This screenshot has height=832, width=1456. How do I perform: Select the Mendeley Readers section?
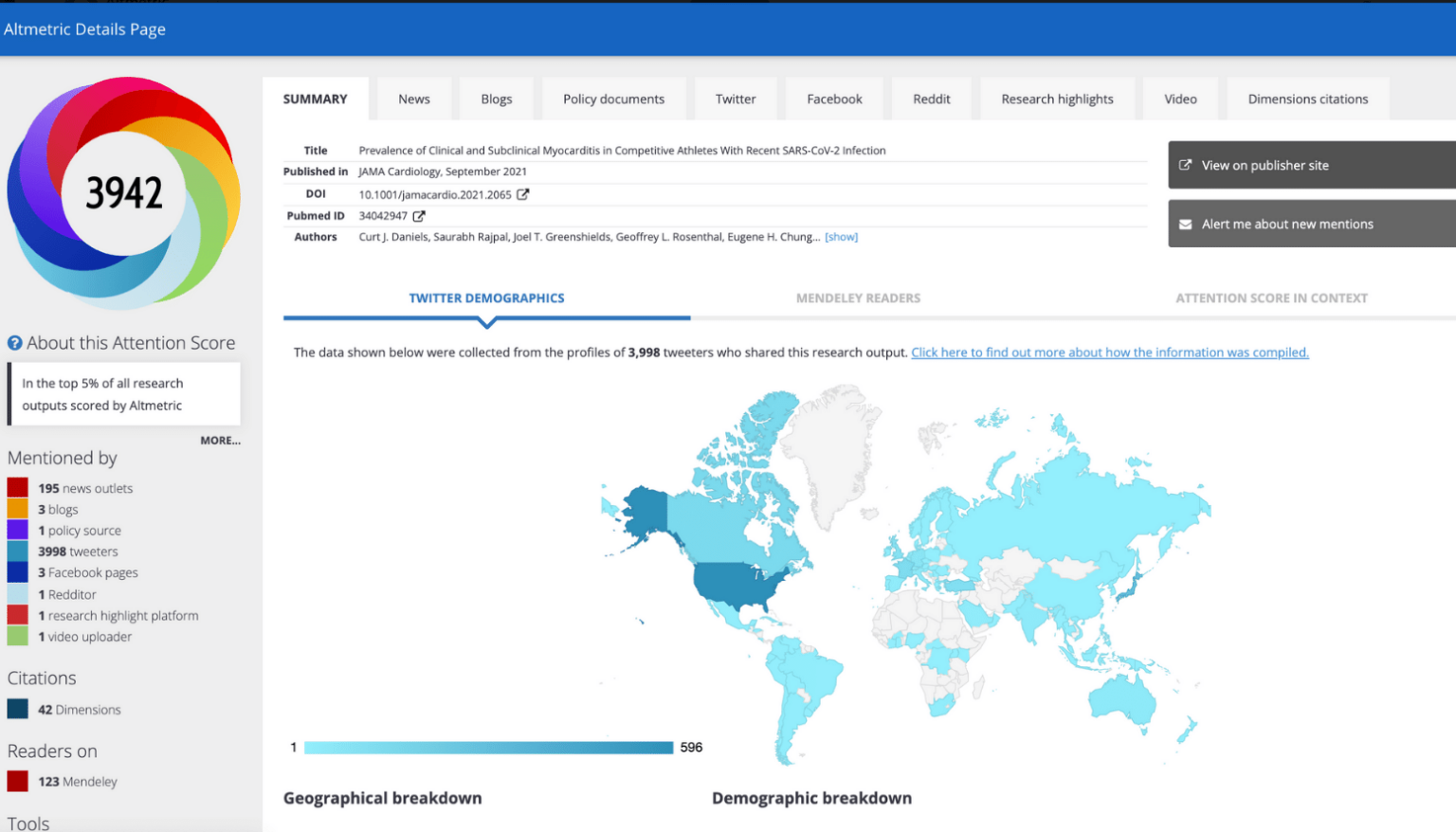[x=858, y=298]
